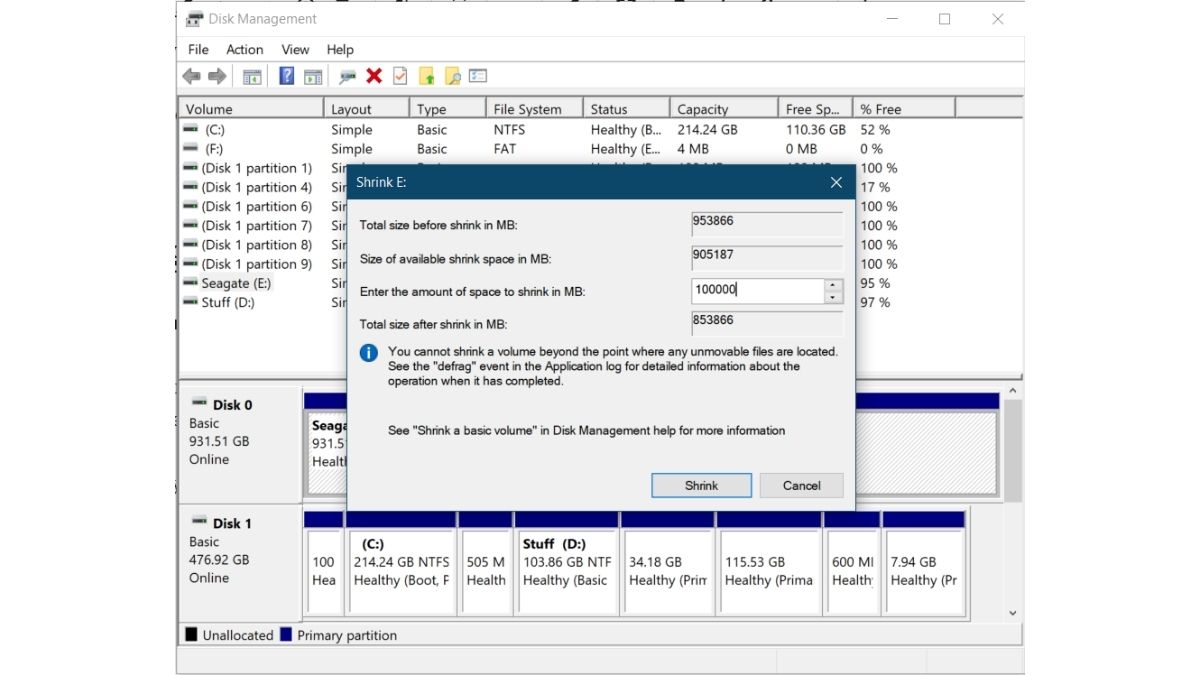Click the settings list icon at toolbar end
1200x675 pixels.
[478, 76]
